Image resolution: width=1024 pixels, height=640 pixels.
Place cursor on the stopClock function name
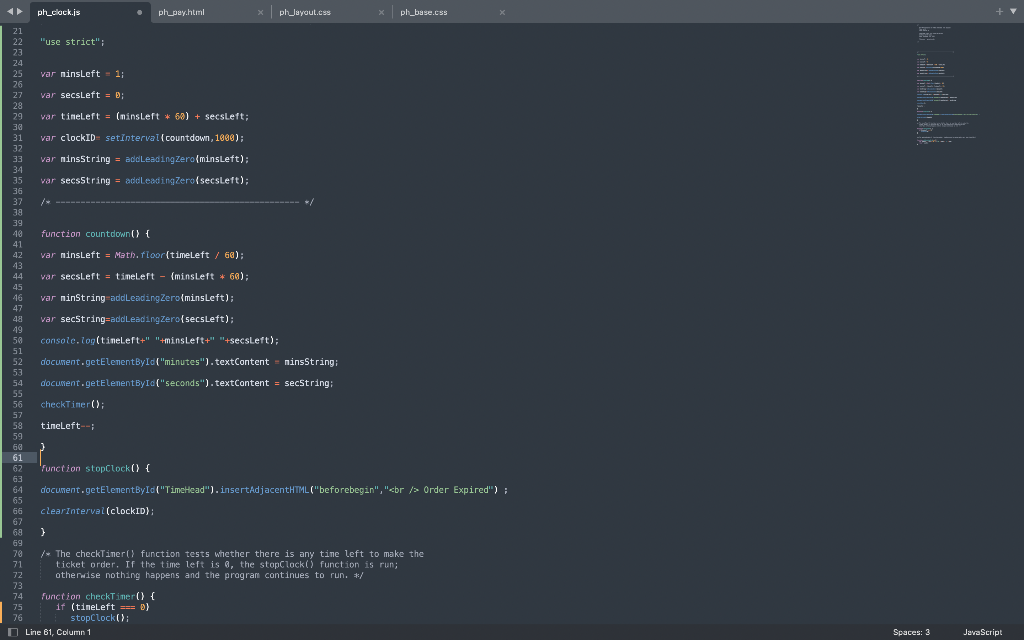coord(108,468)
